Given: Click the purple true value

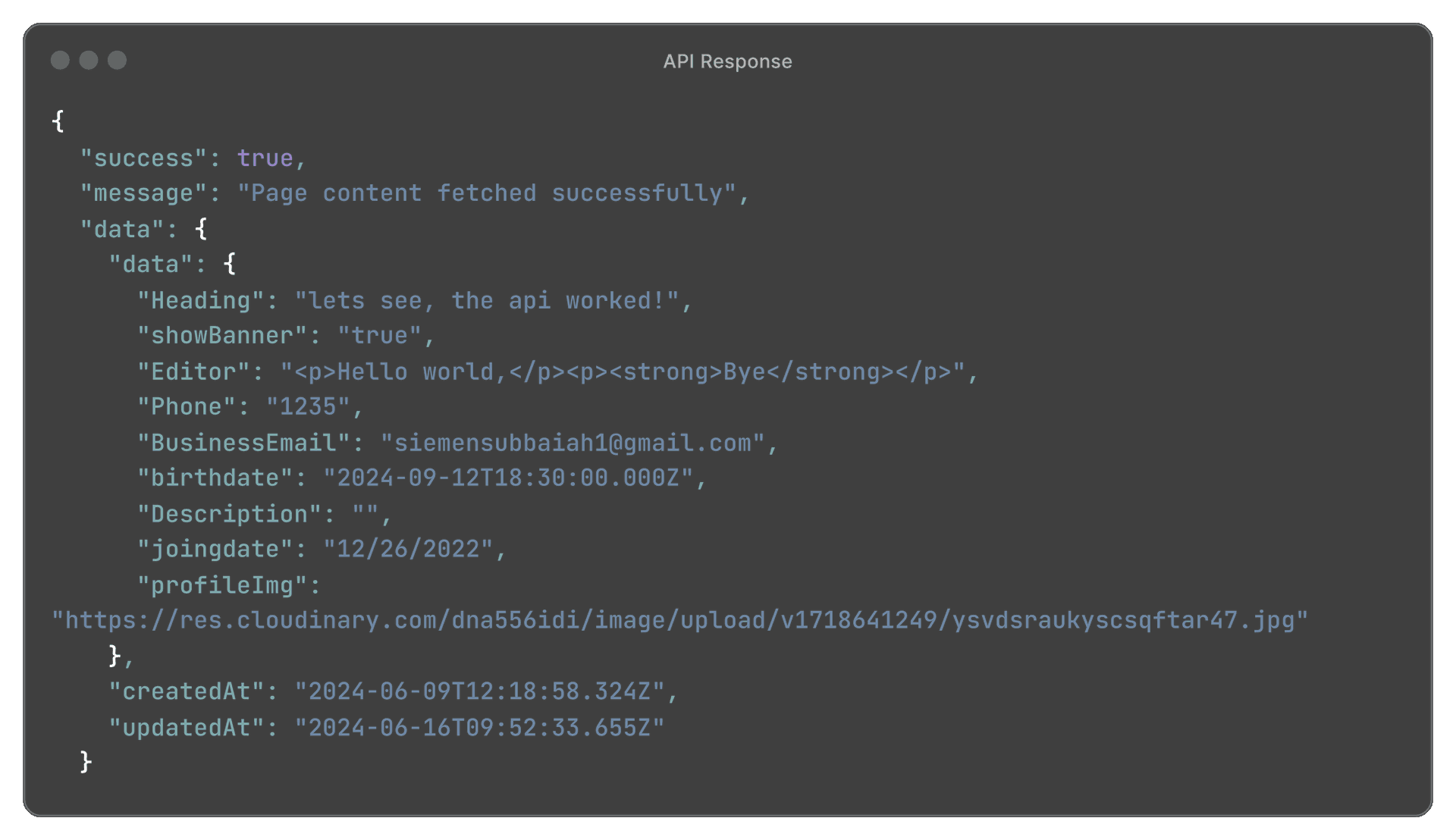Looking at the screenshot, I should [x=265, y=158].
